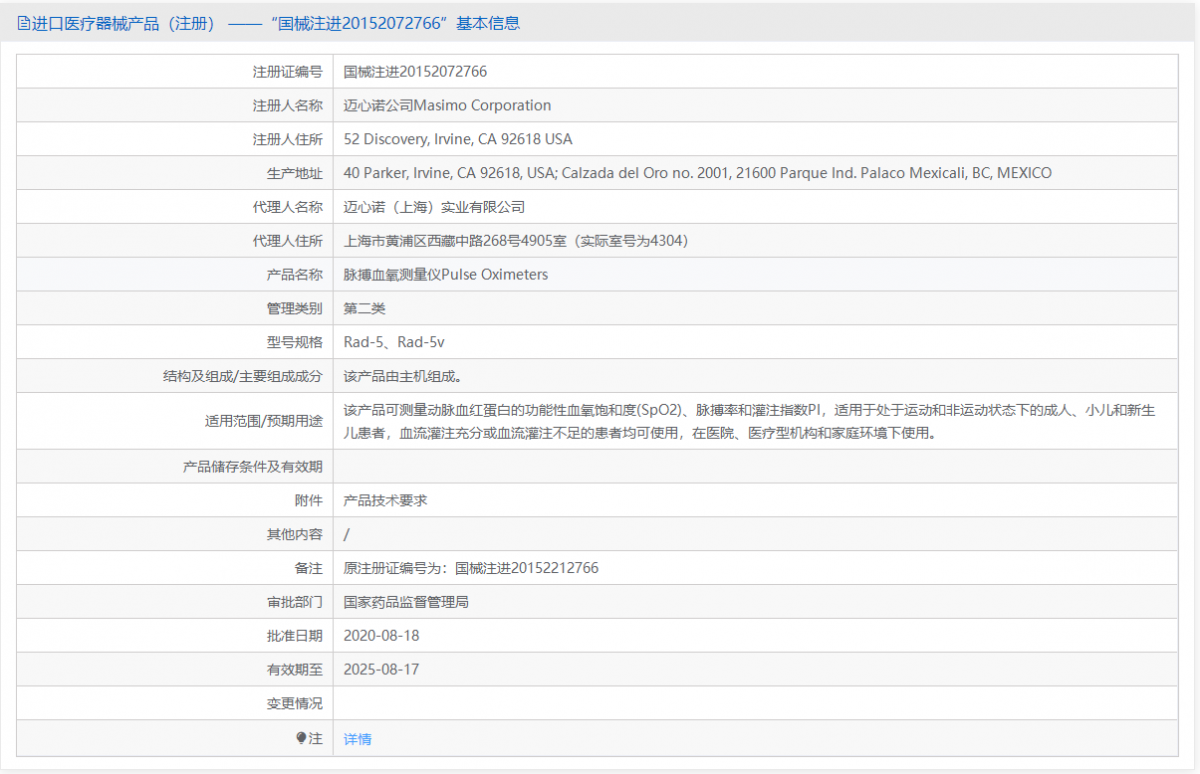Click expiry date 2025-08-17
This screenshot has width=1200, height=774.
tap(381, 670)
